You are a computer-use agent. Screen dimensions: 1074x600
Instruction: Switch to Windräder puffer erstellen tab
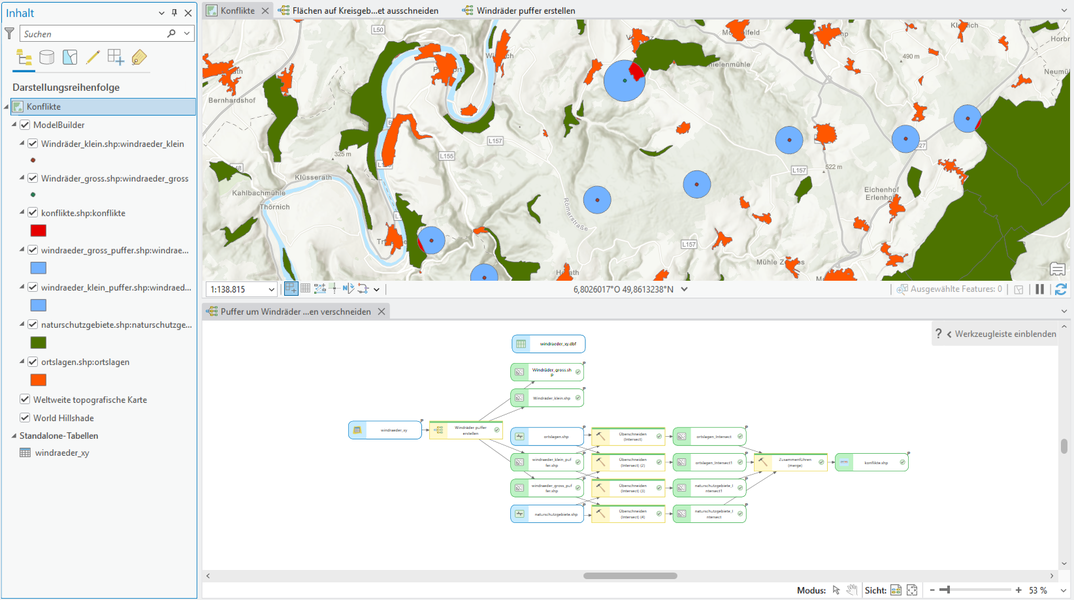[x=525, y=10]
